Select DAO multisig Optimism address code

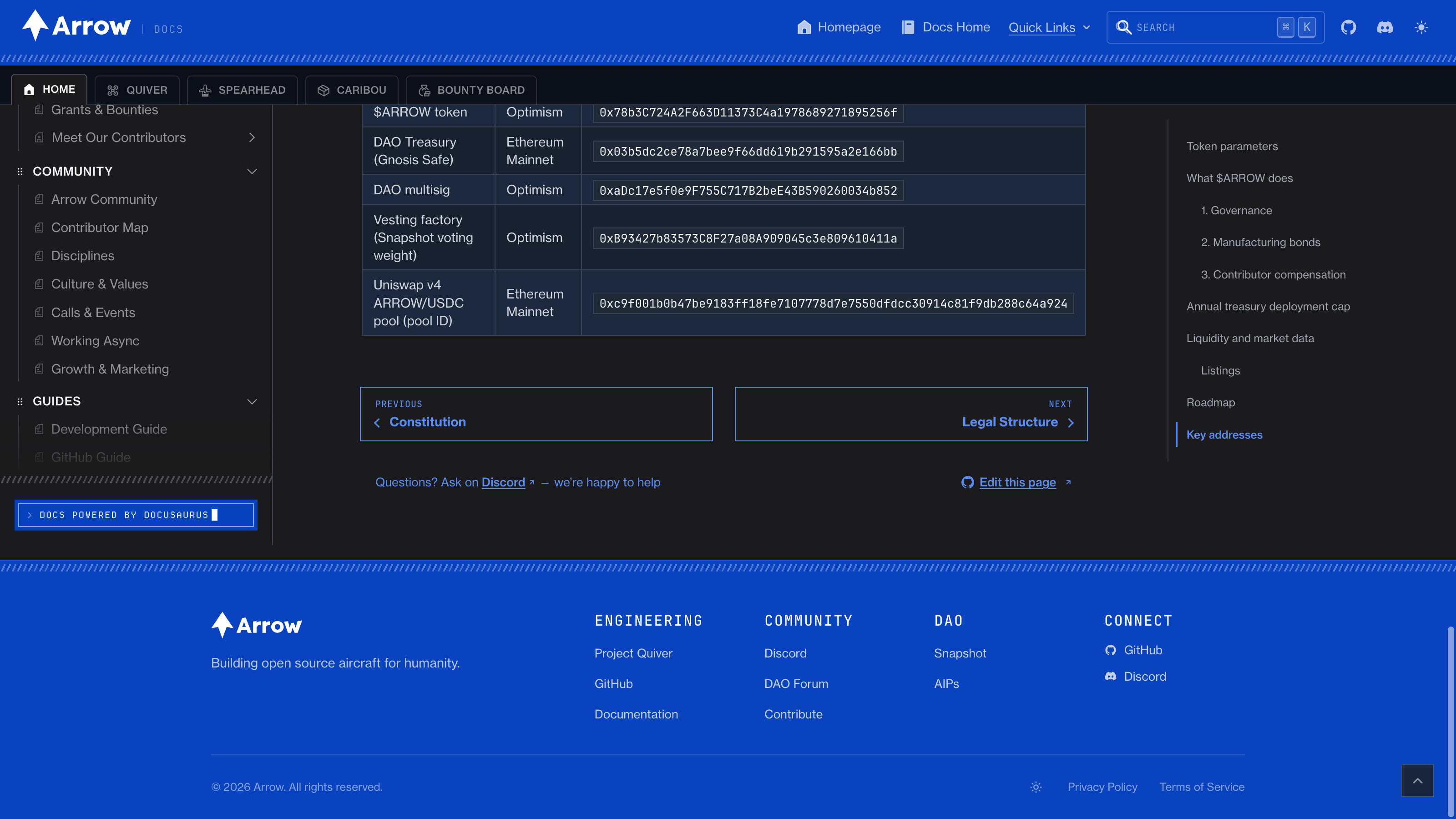[748, 191]
